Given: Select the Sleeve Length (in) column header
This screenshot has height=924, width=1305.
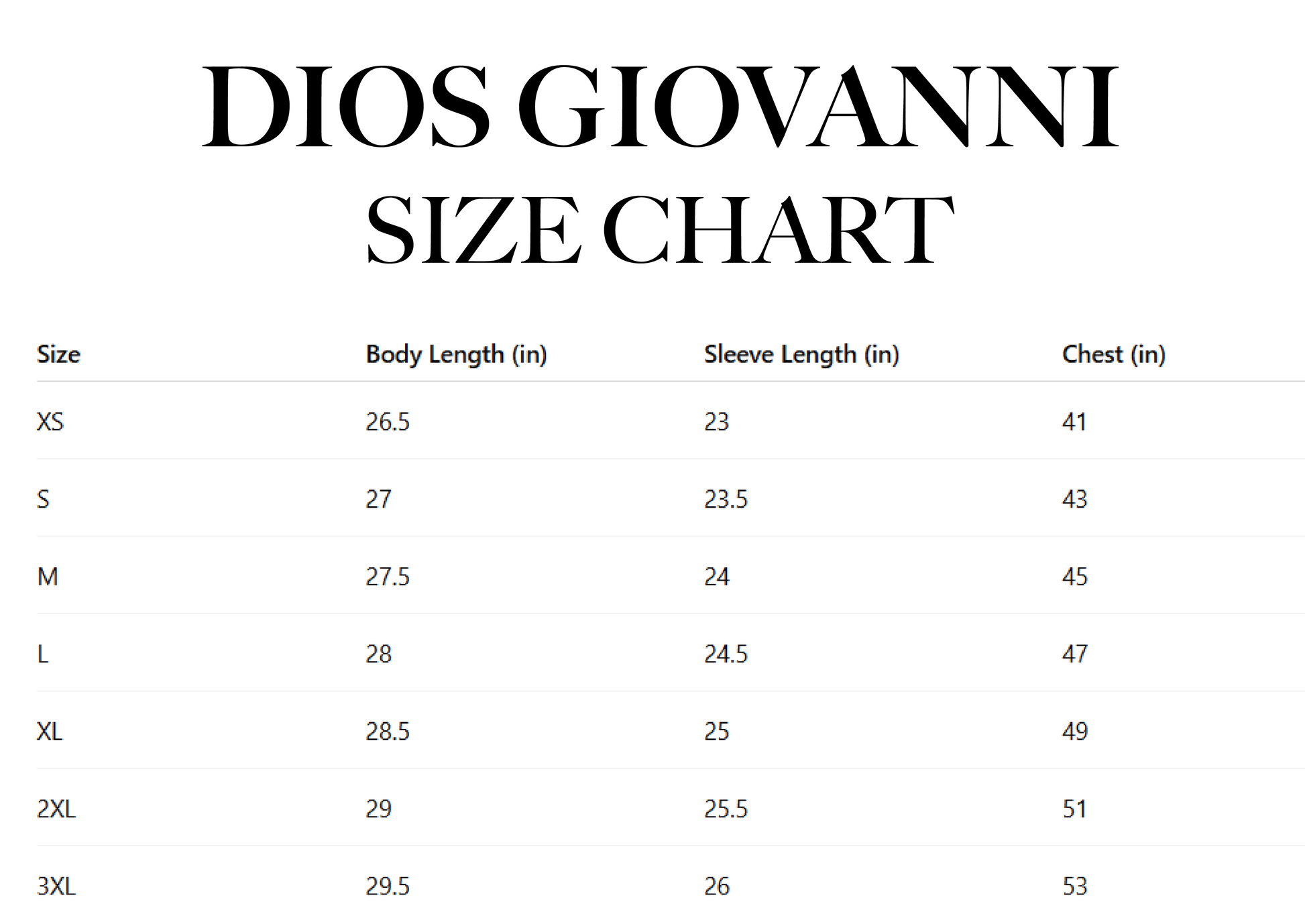Looking at the screenshot, I should tap(801, 354).
